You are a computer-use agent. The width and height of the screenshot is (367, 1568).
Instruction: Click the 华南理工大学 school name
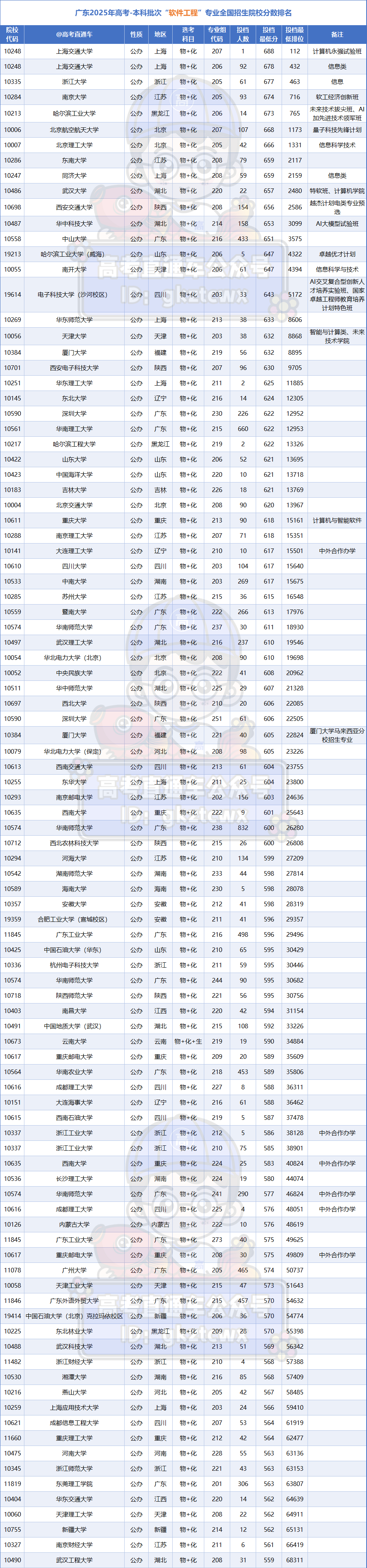[x=74, y=429]
